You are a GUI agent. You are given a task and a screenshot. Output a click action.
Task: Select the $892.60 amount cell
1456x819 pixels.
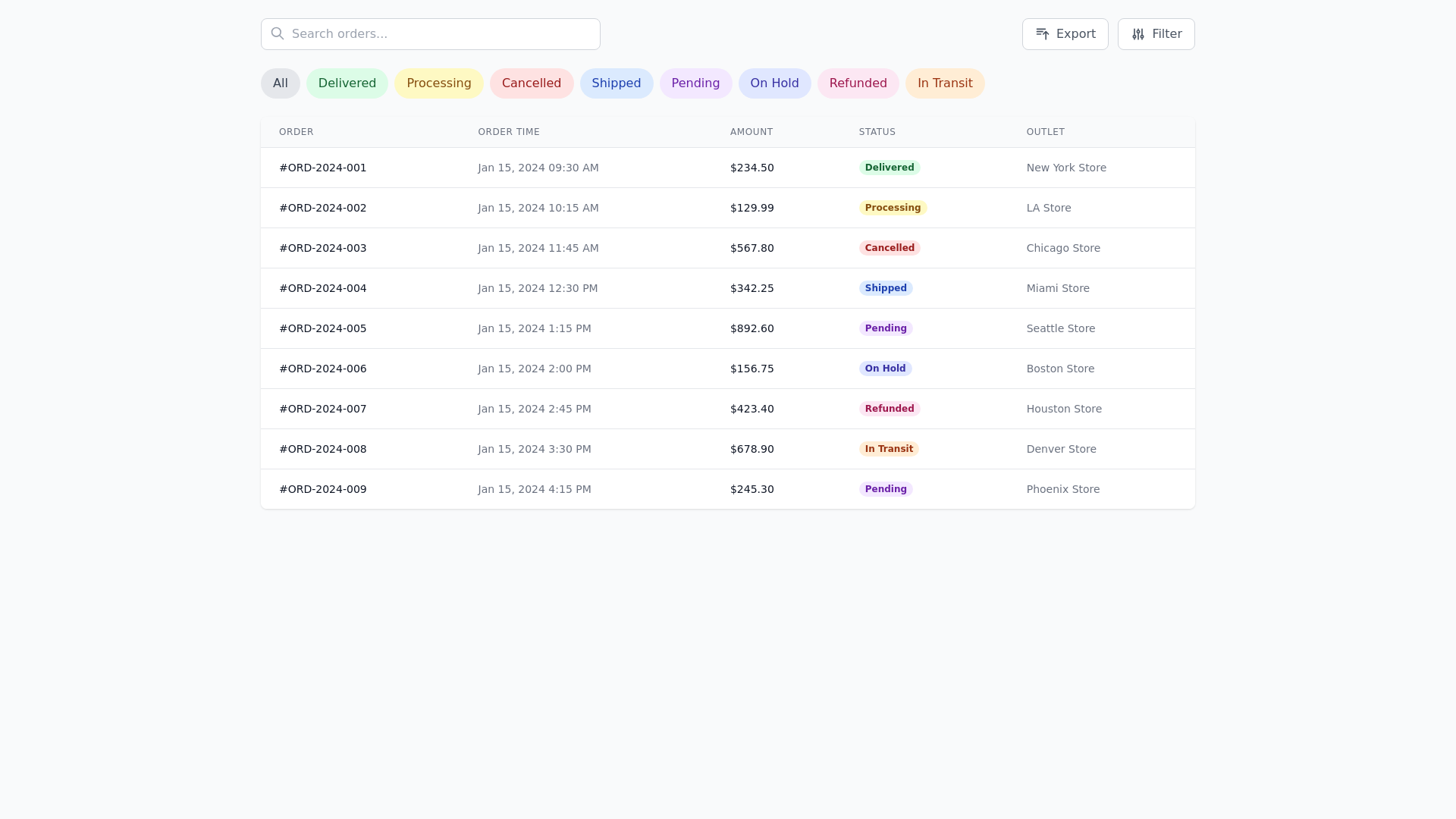(752, 328)
